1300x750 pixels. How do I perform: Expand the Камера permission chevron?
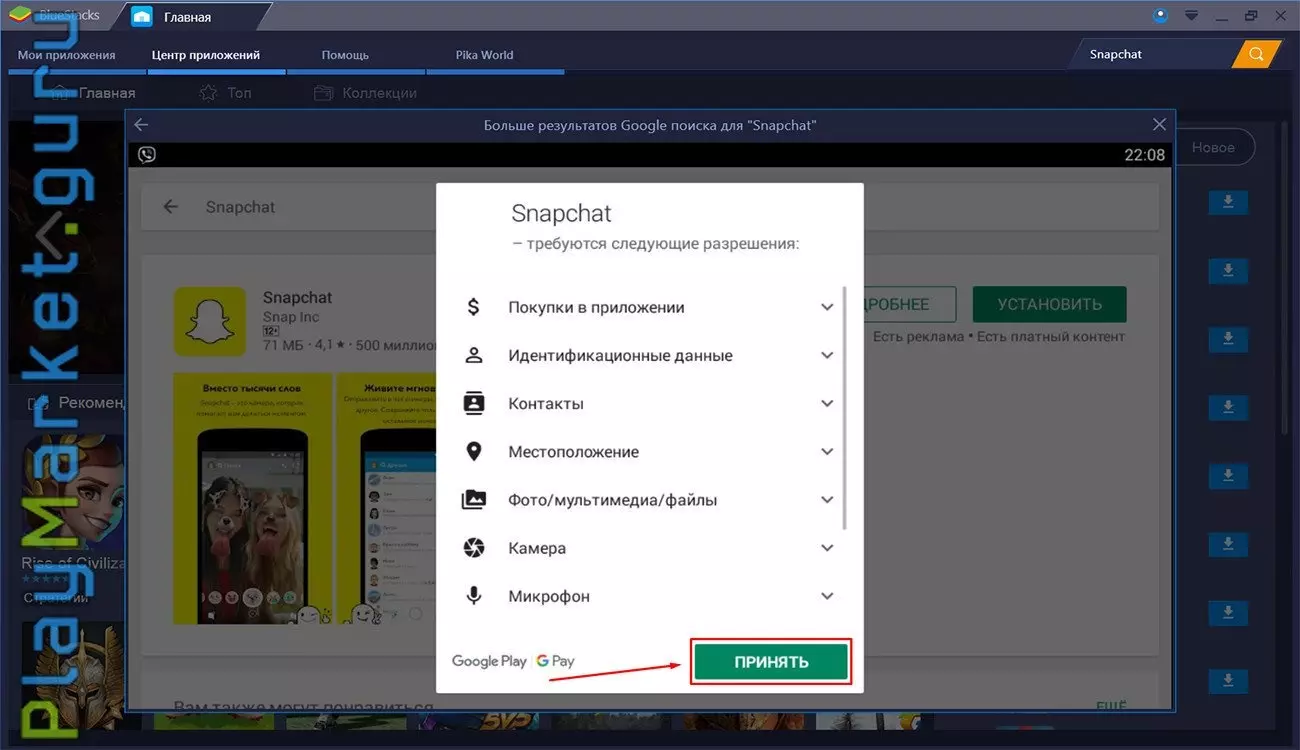pos(827,548)
